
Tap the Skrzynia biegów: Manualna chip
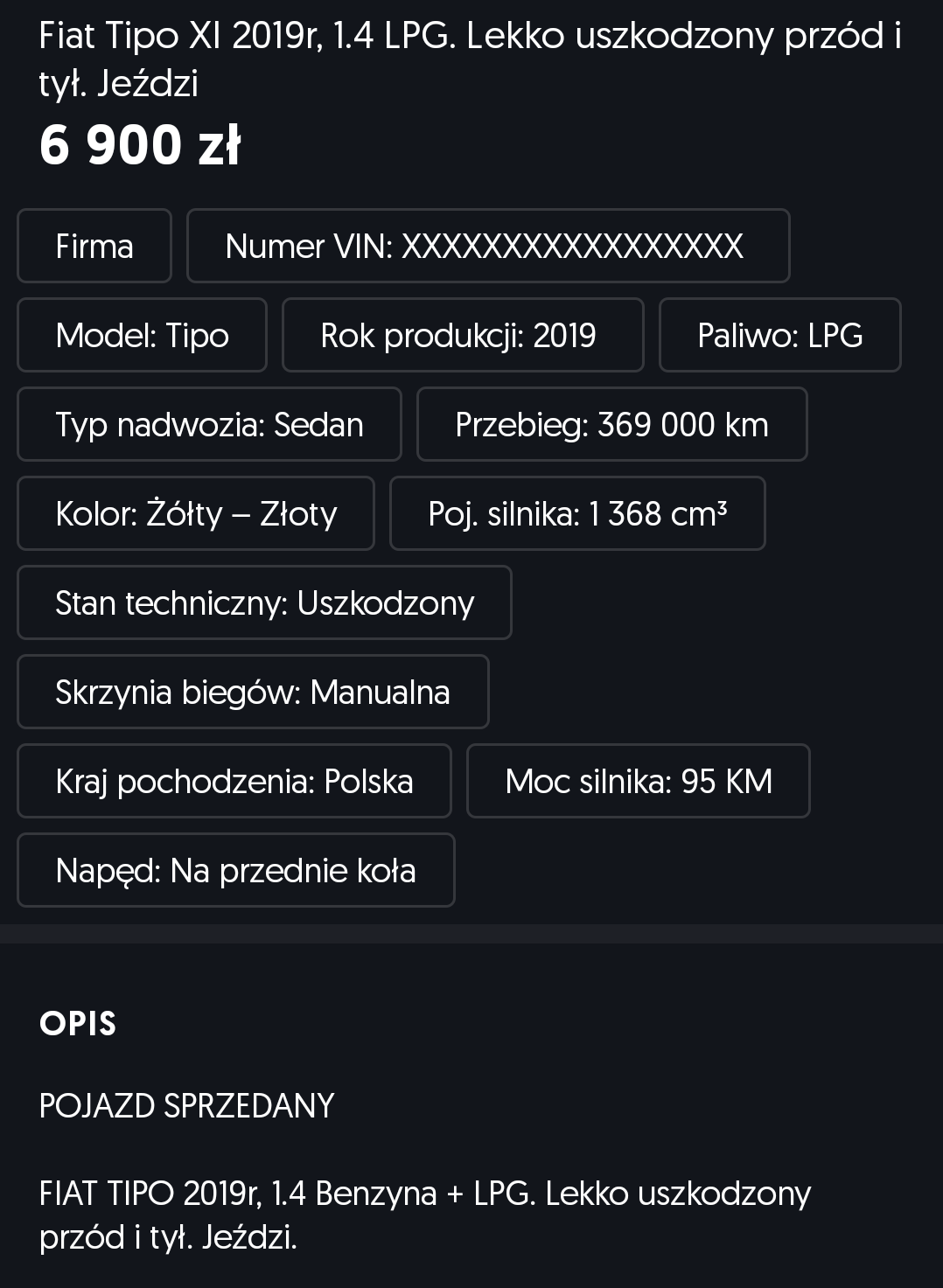click(x=253, y=692)
